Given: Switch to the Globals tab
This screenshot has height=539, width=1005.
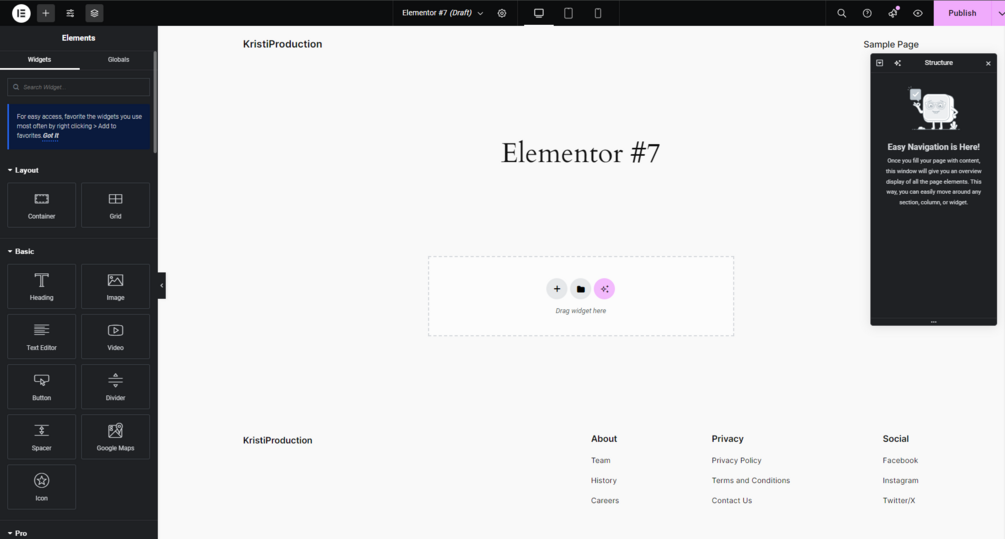Looking at the screenshot, I should pyautogui.click(x=118, y=60).
